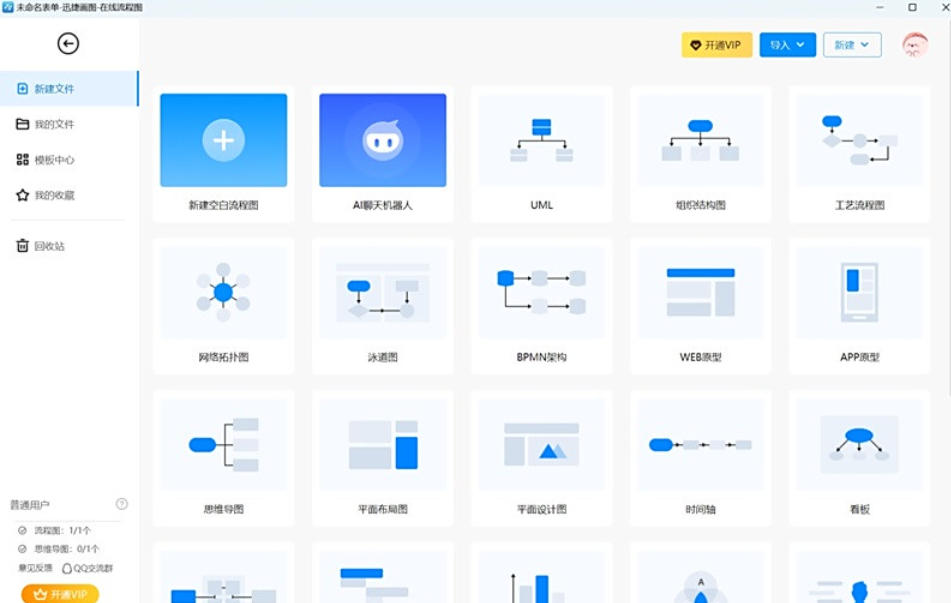The height and width of the screenshot is (603, 951).
Task: Click the bottom 开通VIP button
Action: coord(59,592)
